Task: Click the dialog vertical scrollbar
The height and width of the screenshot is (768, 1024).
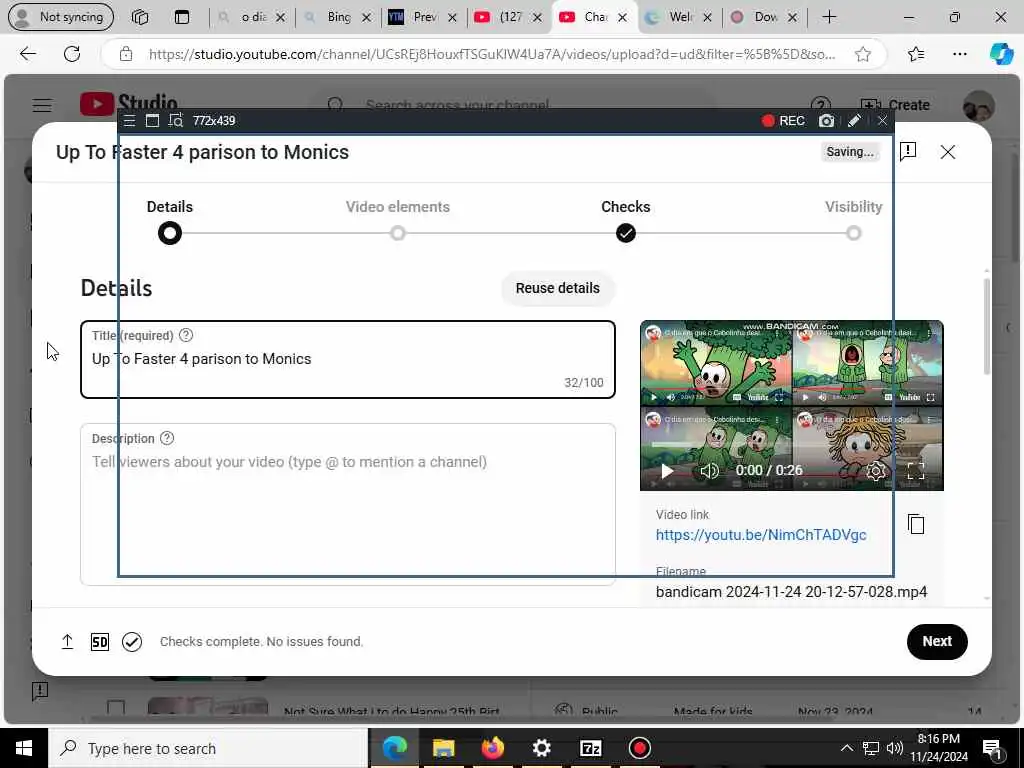Action: [x=986, y=327]
